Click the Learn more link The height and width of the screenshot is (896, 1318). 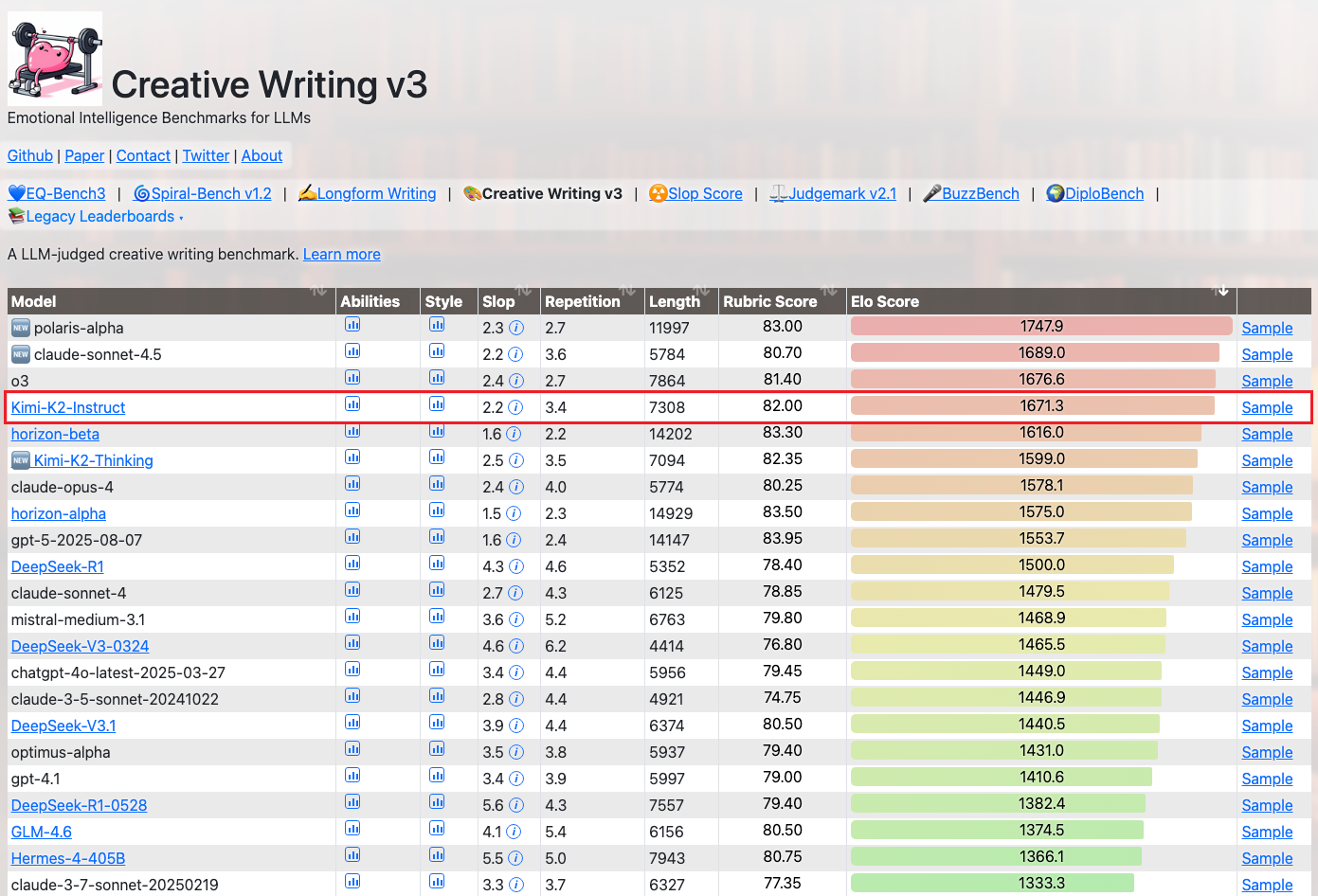341,255
